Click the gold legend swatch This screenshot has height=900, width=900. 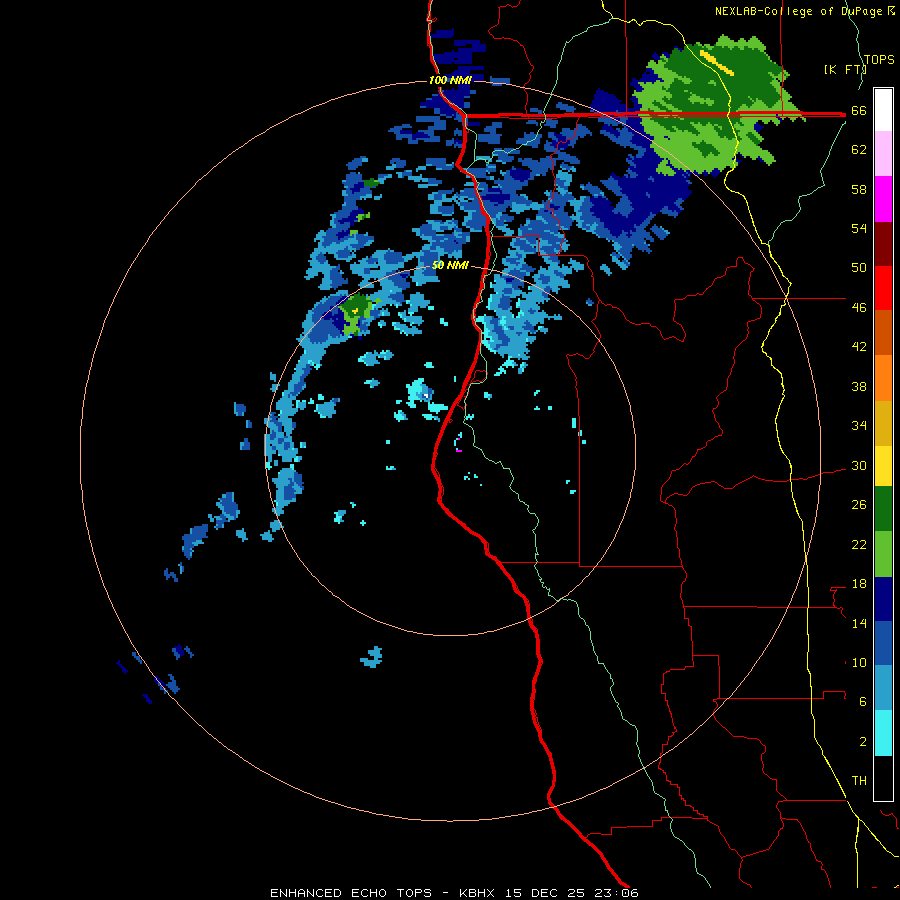(883, 423)
